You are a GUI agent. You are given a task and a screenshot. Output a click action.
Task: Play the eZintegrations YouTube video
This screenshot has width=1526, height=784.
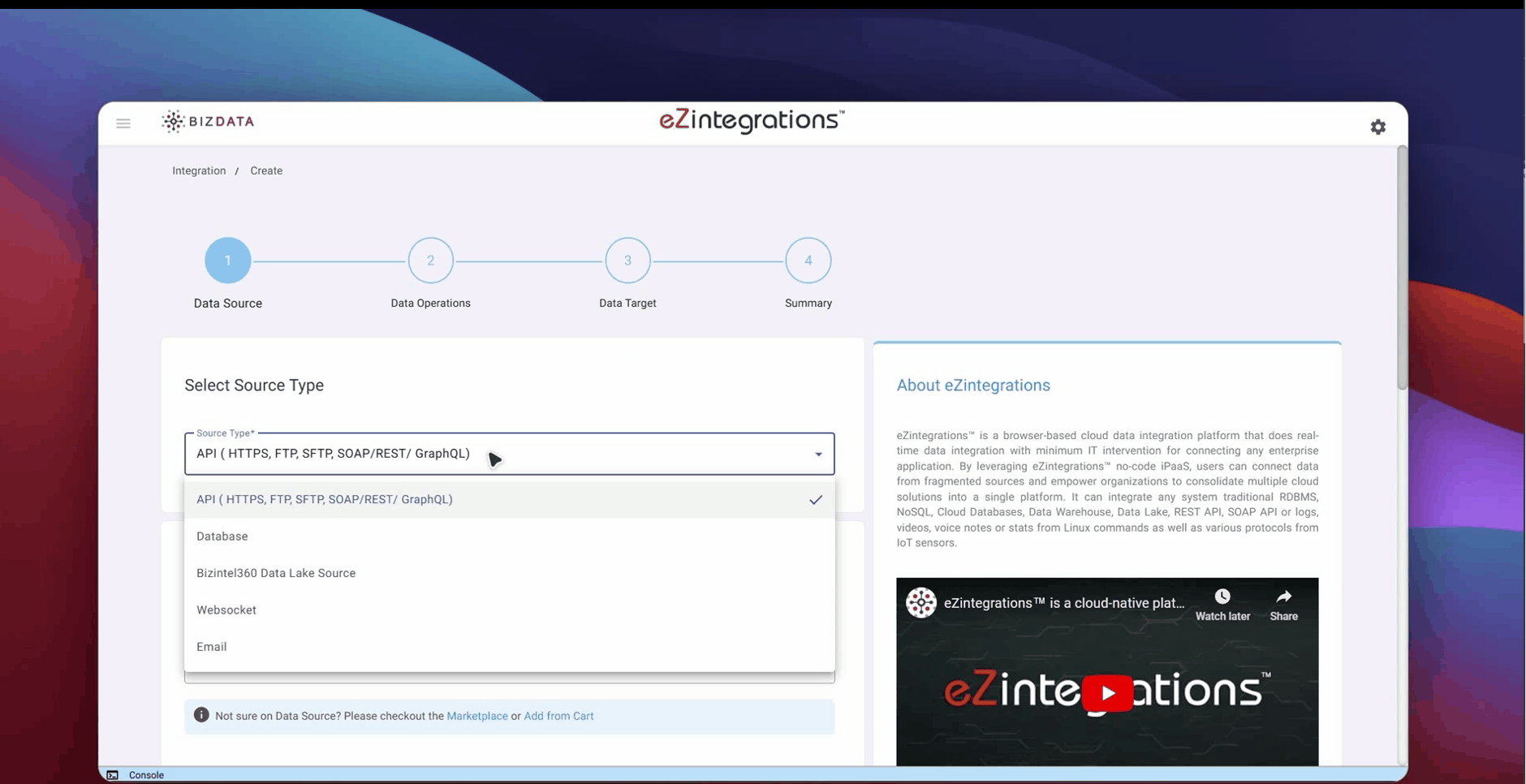[1106, 692]
